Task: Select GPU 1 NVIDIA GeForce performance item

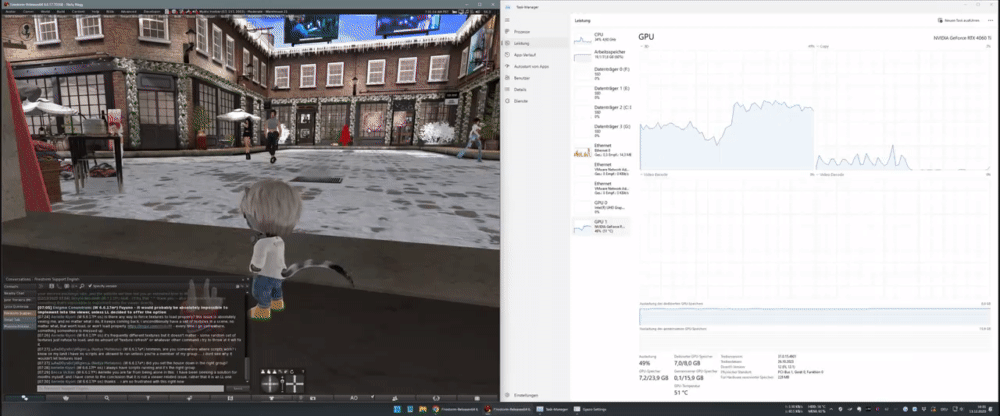Action: [601, 227]
